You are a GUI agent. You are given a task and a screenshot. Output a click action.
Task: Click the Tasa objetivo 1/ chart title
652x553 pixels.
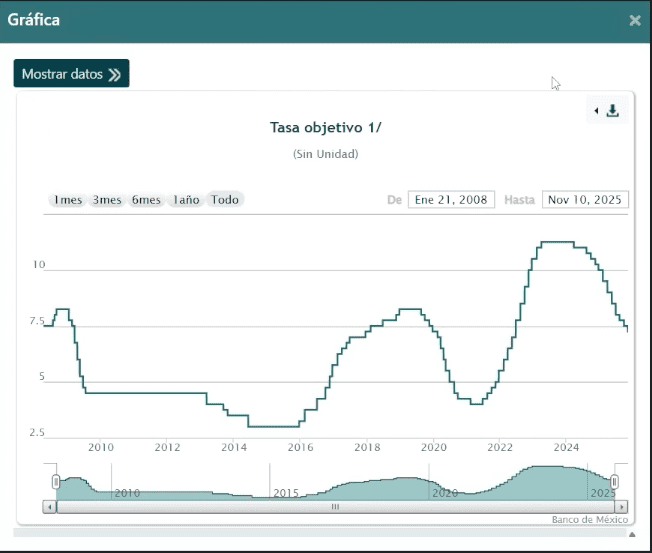coord(326,127)
